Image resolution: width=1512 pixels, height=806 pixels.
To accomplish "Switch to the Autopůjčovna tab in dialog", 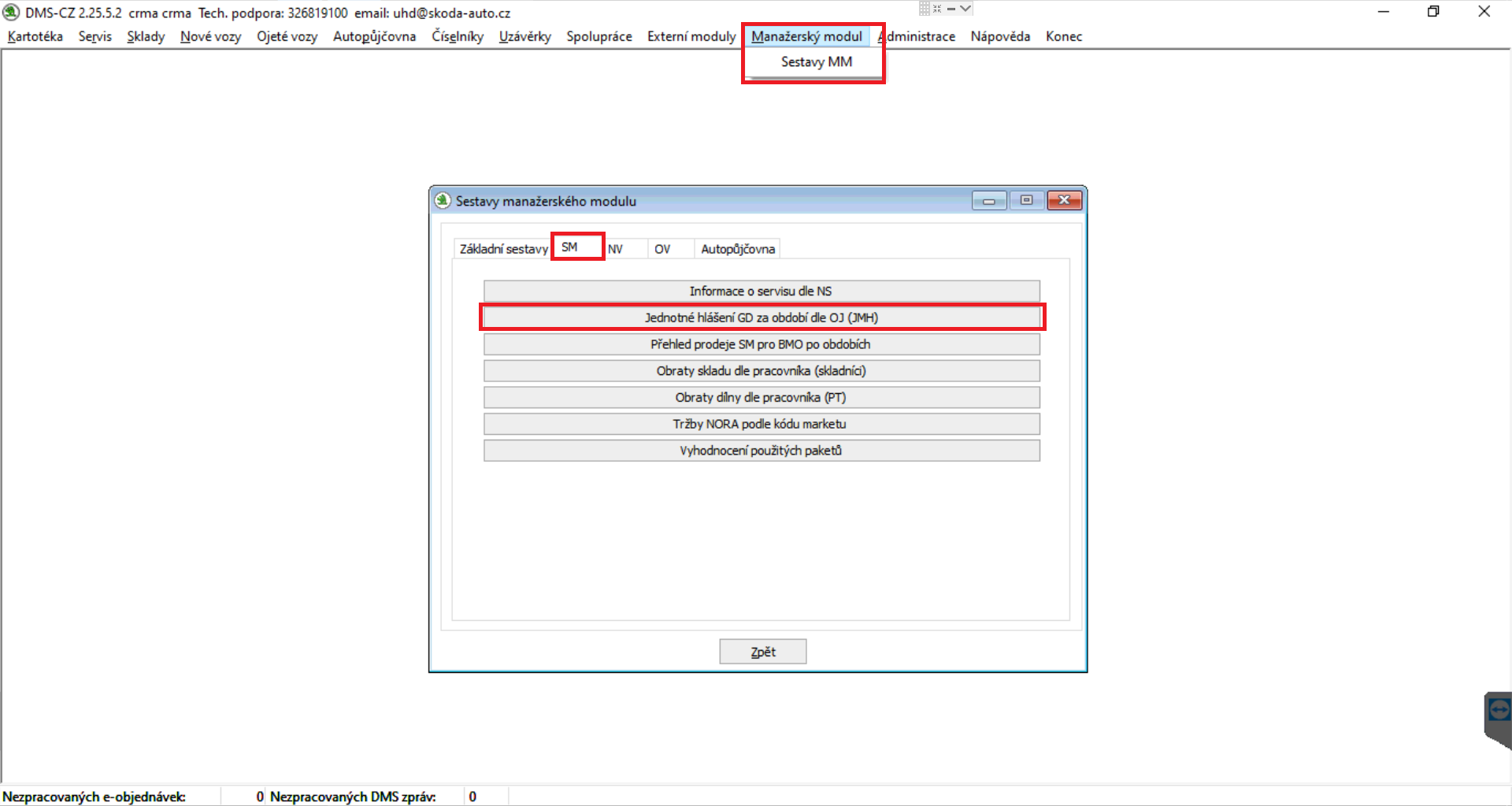I will click(x=737, y=249).
